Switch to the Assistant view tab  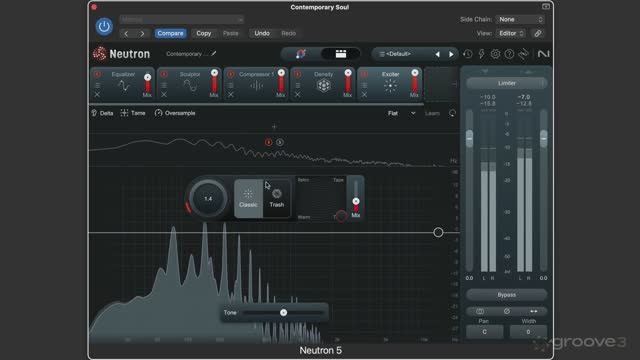click(301, 54)
